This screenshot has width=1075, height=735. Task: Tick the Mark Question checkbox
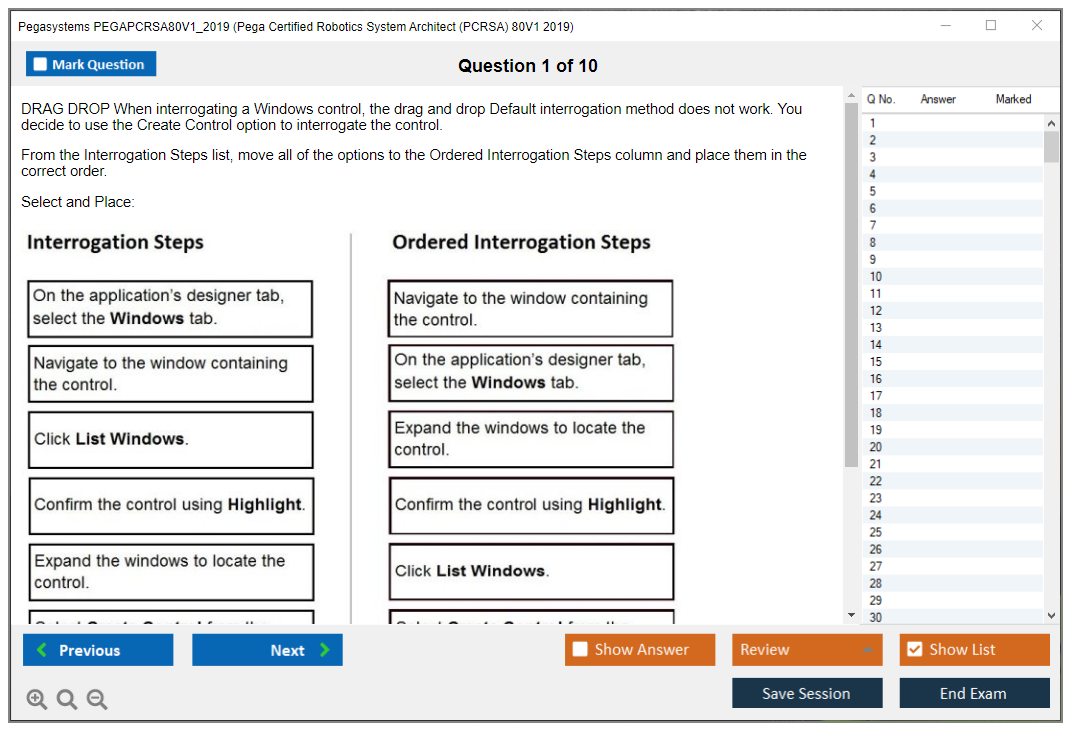[40, 64]
